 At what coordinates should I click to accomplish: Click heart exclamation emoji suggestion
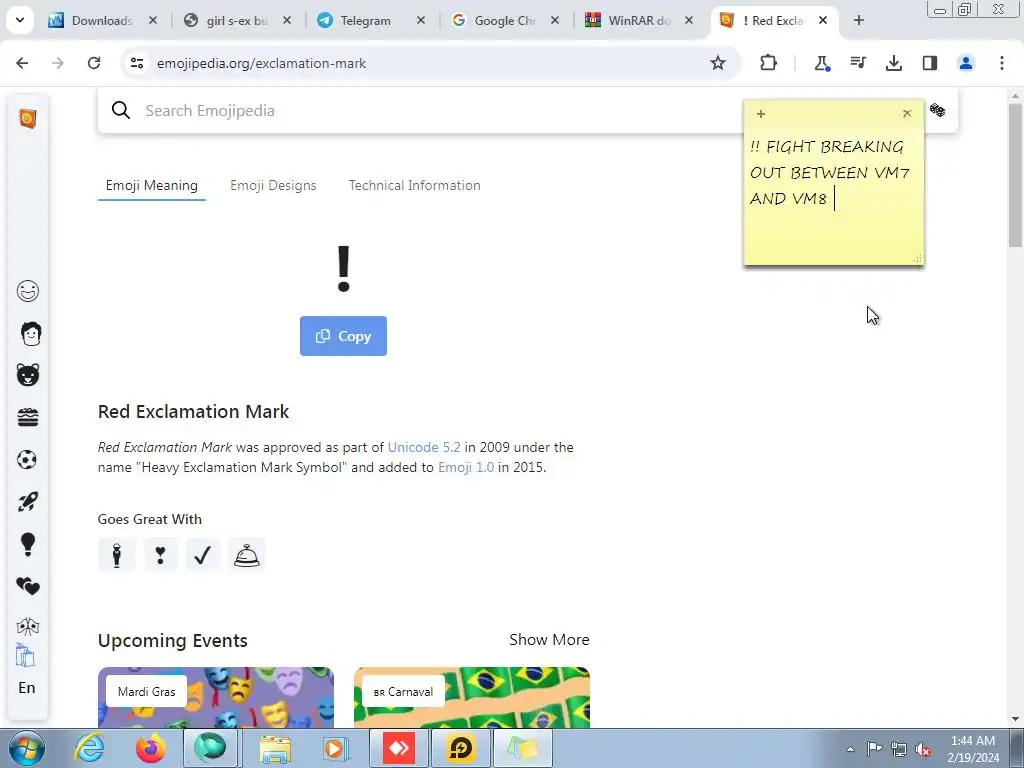tap(160, 555)
